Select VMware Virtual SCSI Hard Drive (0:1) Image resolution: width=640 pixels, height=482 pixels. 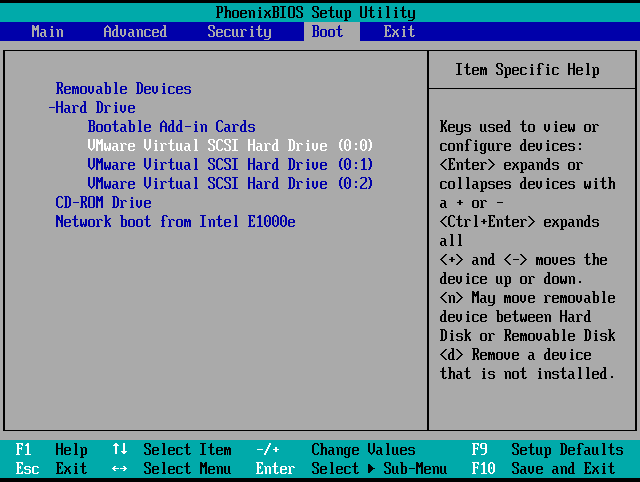pyautogui.click(x=230, y=164)
